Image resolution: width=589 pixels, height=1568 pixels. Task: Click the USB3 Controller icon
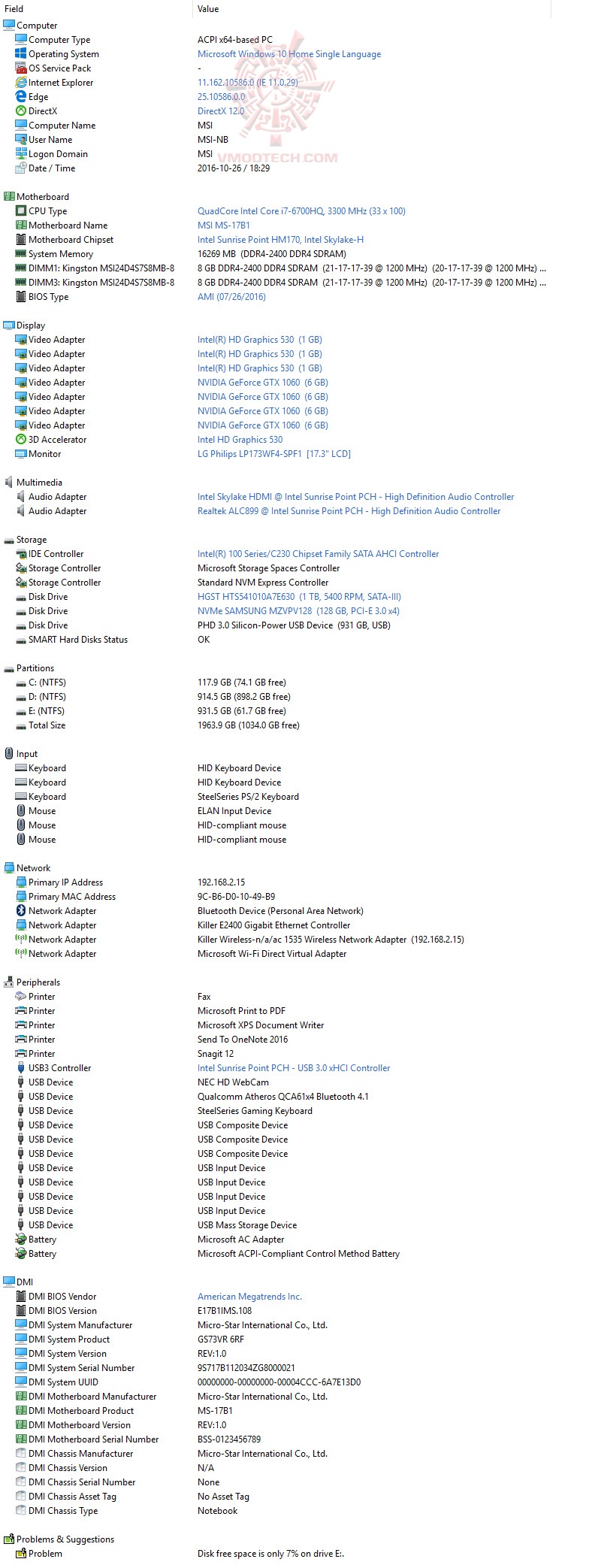pos(21,1067)
